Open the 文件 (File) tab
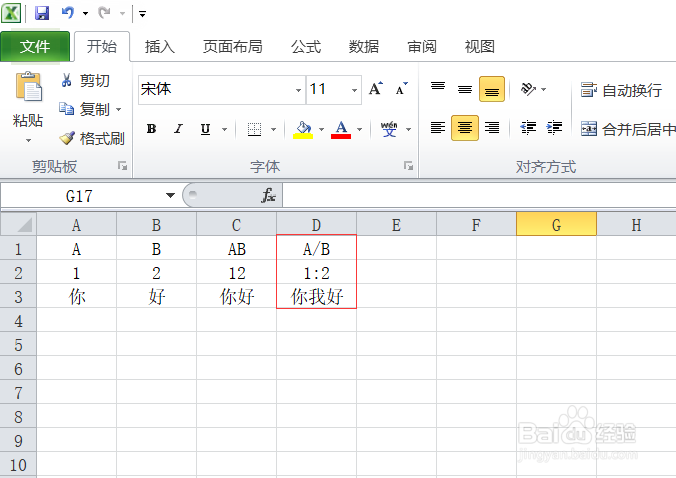Viewport: 676px width, 478px height. click(35, 46)
